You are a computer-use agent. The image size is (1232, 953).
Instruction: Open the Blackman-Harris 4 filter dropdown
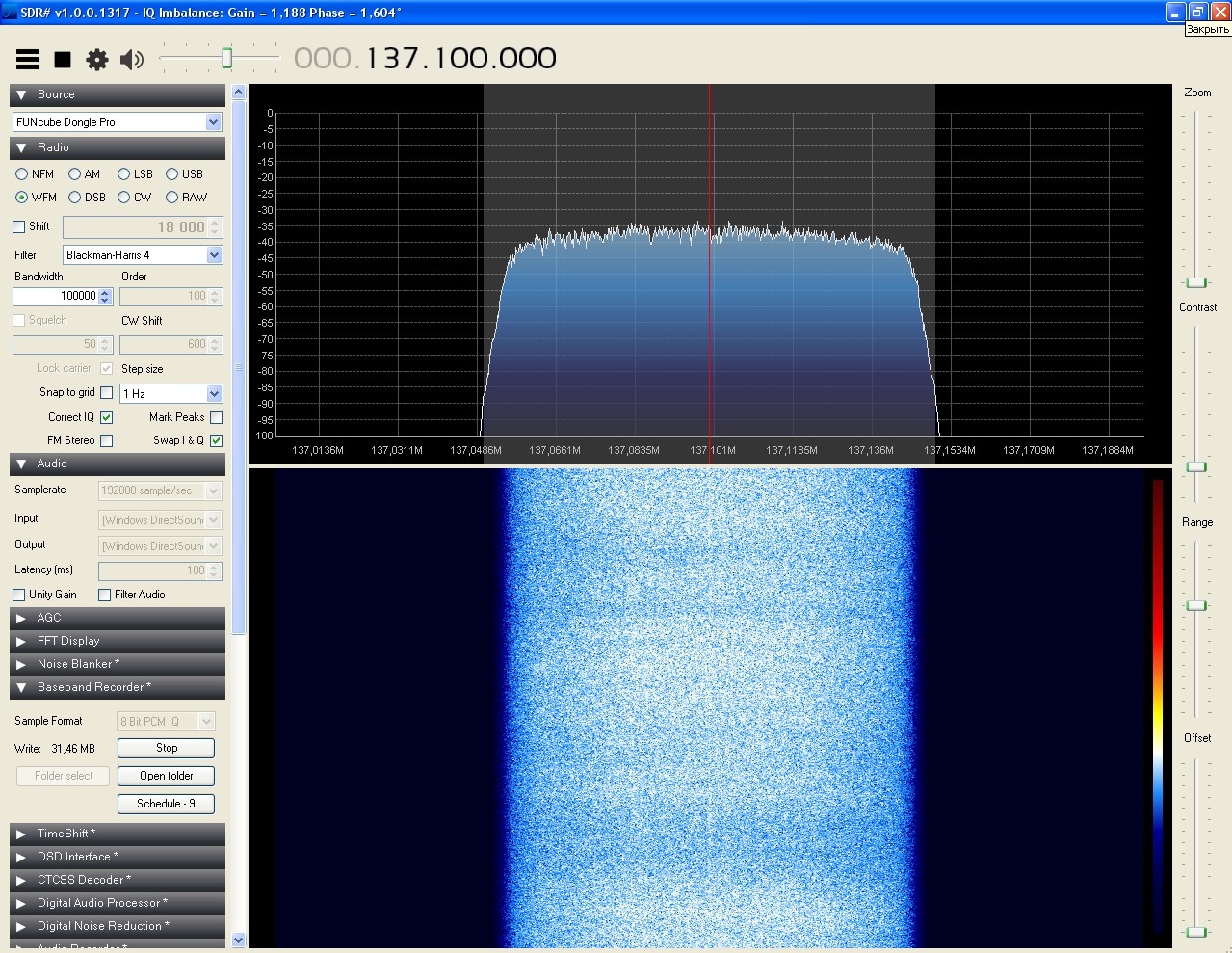[x=213, y=255]
